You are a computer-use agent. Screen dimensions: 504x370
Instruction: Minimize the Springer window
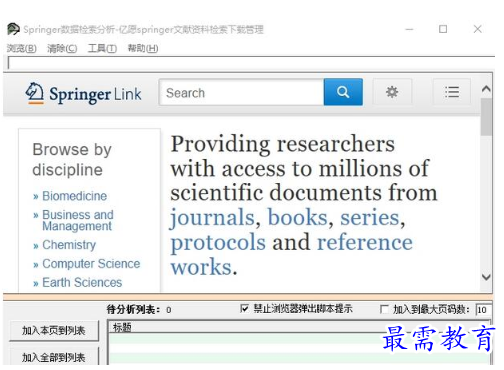(x=409, y=29)
